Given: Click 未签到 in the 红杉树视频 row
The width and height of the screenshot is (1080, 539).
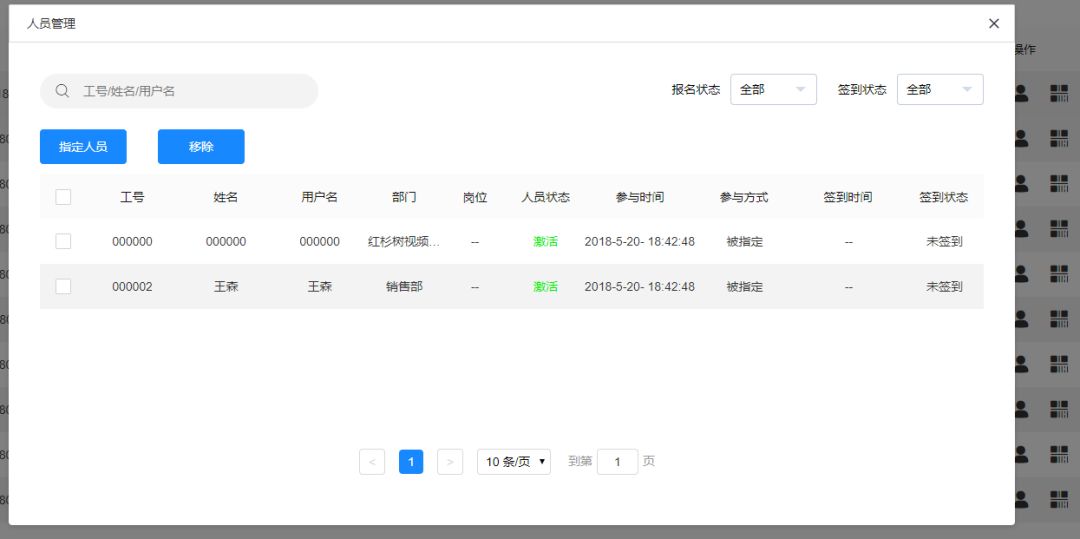Looking at the screenshot, I should coord(944,242).
